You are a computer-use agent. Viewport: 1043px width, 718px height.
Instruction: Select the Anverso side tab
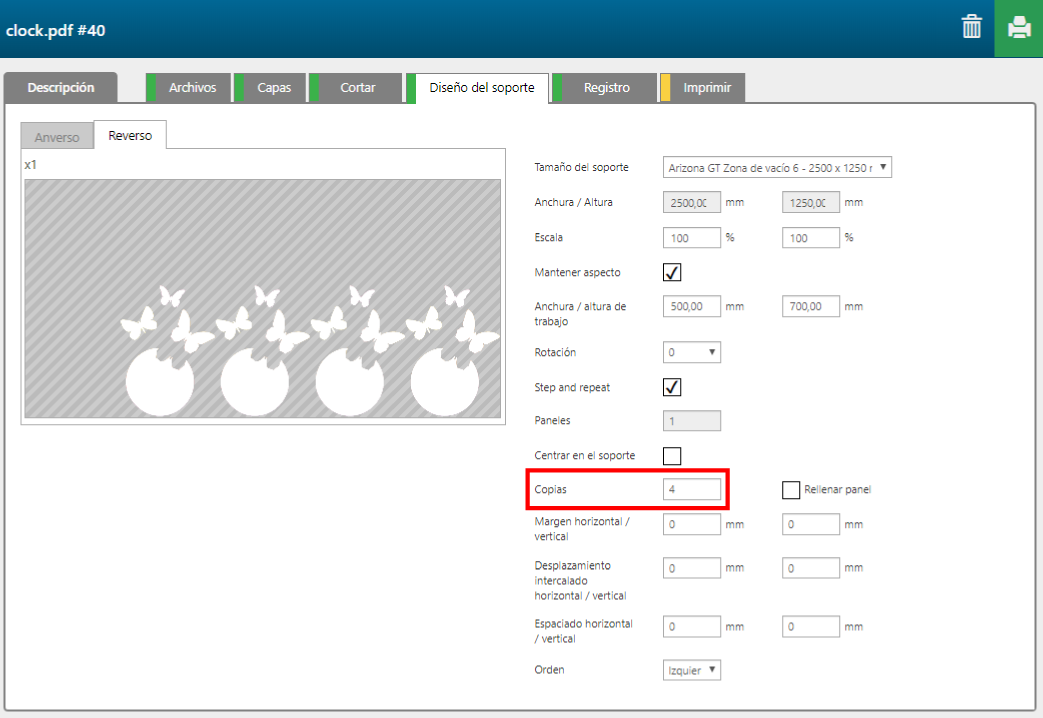(x=57, y=137)
